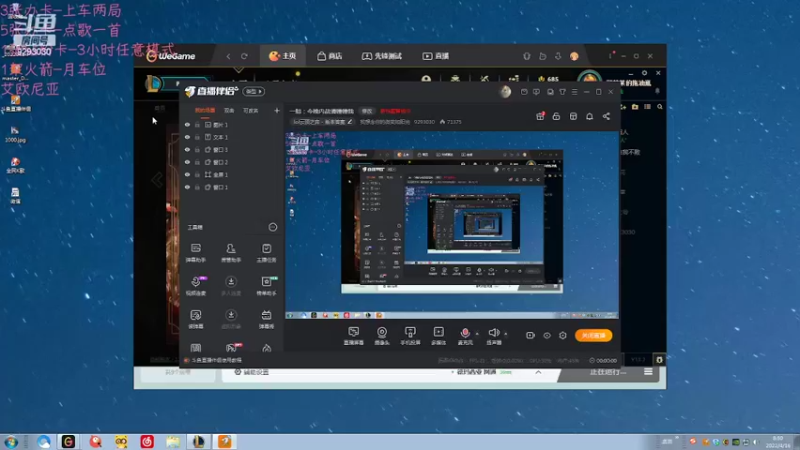Toggle the preview eye icon near stream button
800x450 pixels.
[547, 335]
